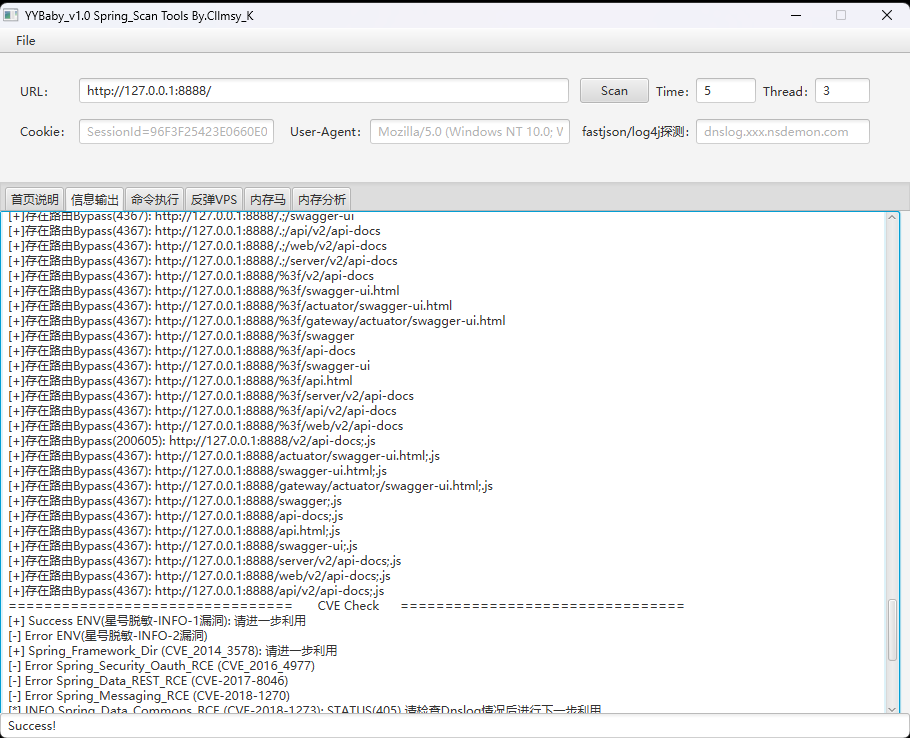Open the File menu

(26, 41)
